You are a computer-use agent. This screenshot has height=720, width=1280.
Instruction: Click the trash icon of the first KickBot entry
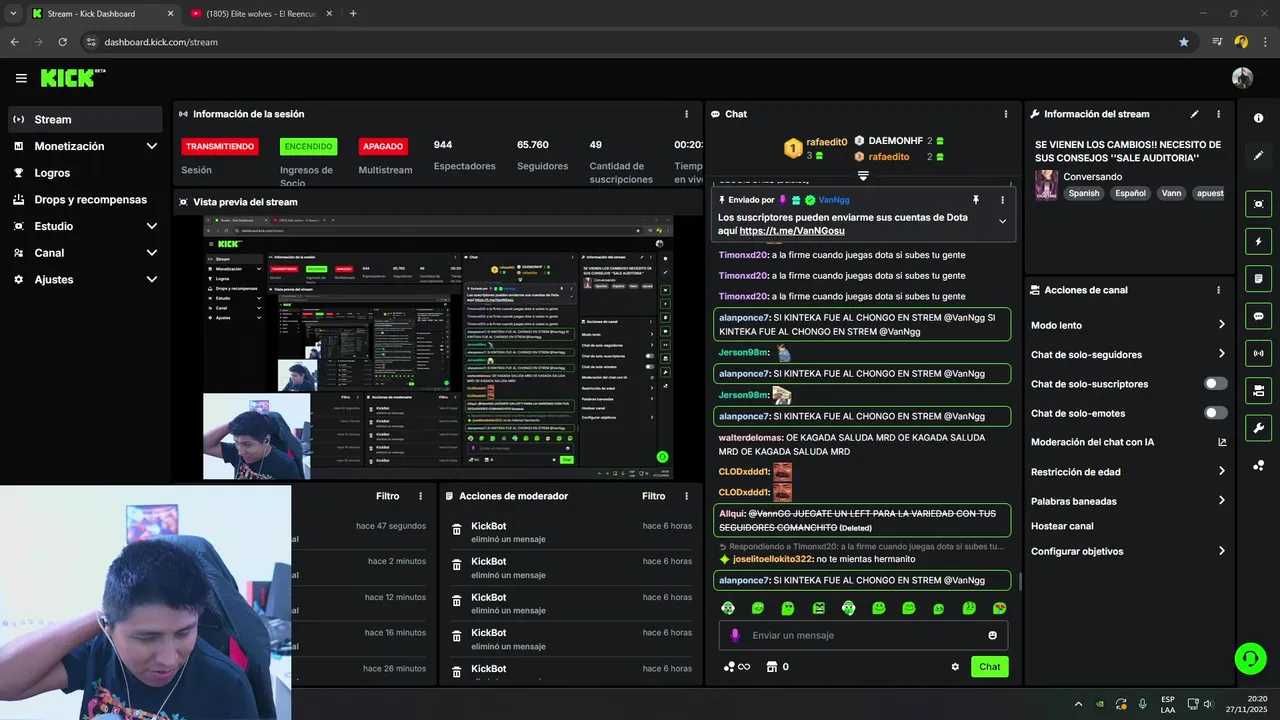click(457, 530)
